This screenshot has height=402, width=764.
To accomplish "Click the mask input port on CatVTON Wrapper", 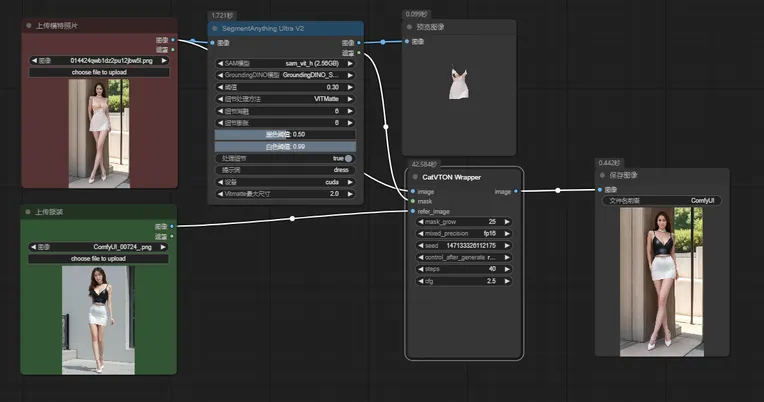I will click(x=411, y=201).
